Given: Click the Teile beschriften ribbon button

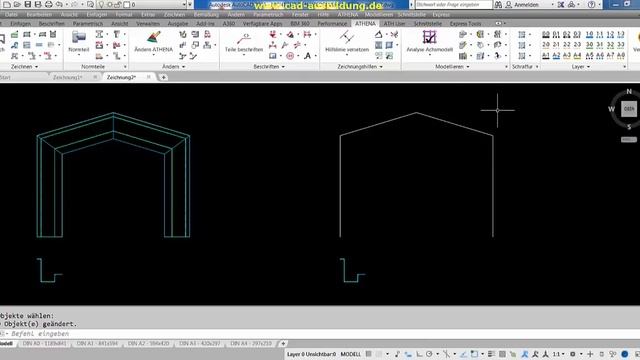Looking at the screenshot, I should coord(244,42).
